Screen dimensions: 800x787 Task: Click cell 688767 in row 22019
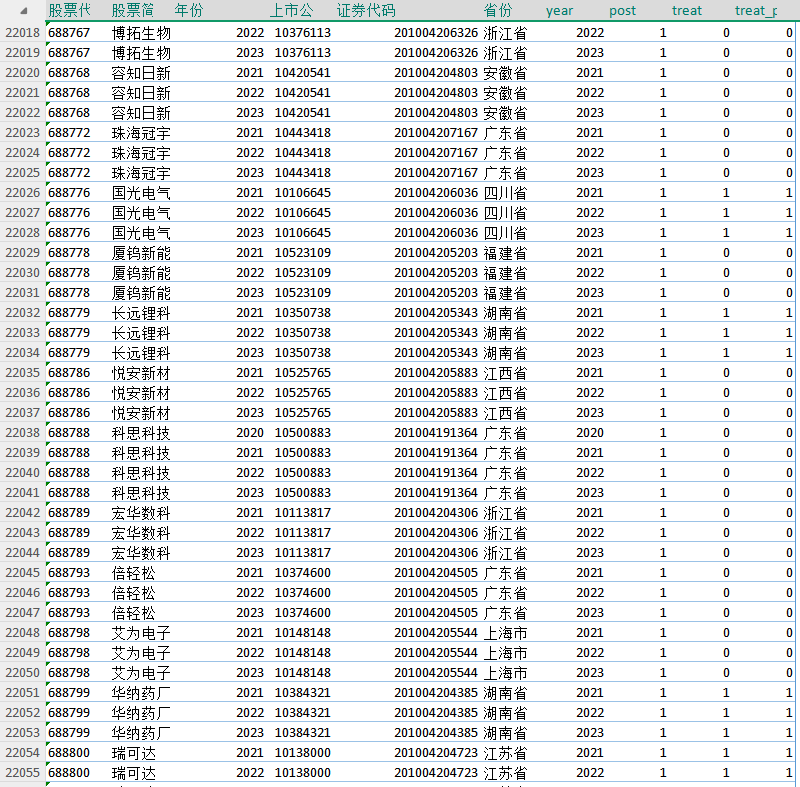click(x=69, y=53)
